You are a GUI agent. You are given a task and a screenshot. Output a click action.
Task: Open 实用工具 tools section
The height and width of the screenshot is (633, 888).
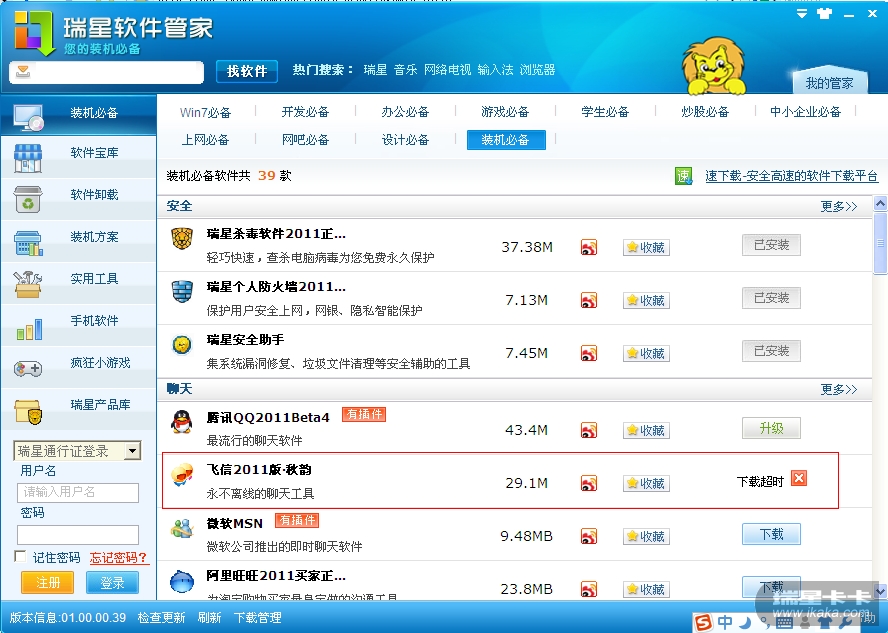tap(78, 282)
